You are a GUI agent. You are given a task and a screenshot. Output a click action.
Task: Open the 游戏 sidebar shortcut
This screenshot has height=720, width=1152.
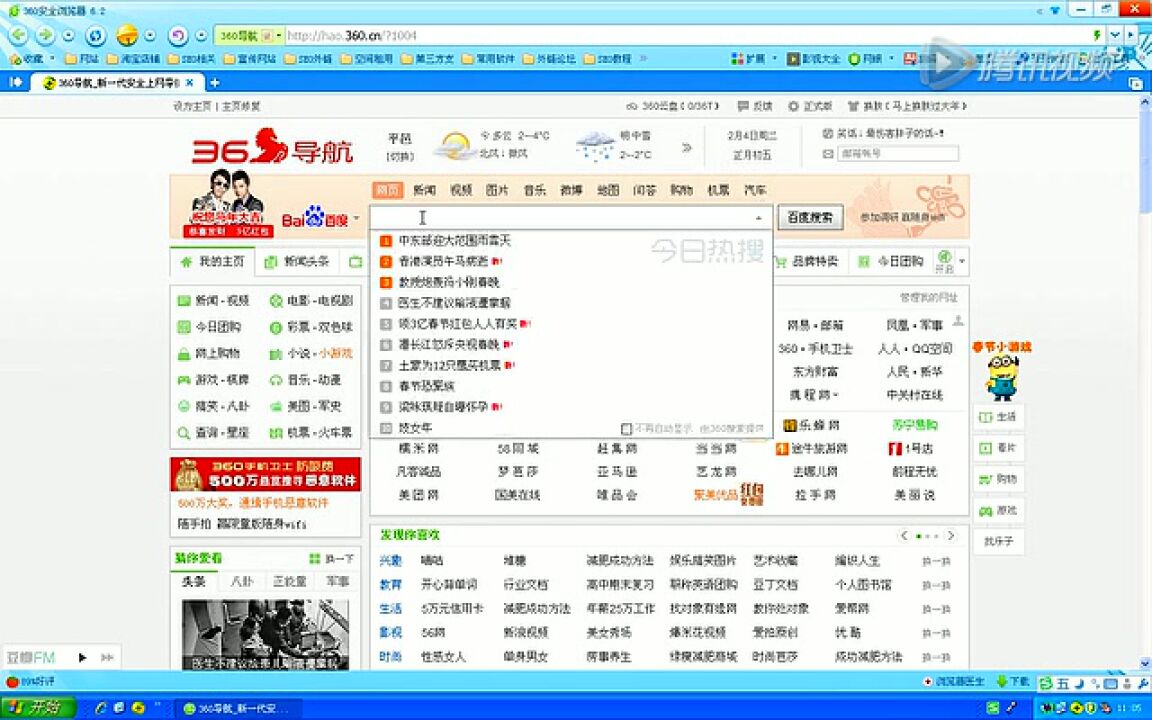998,510
